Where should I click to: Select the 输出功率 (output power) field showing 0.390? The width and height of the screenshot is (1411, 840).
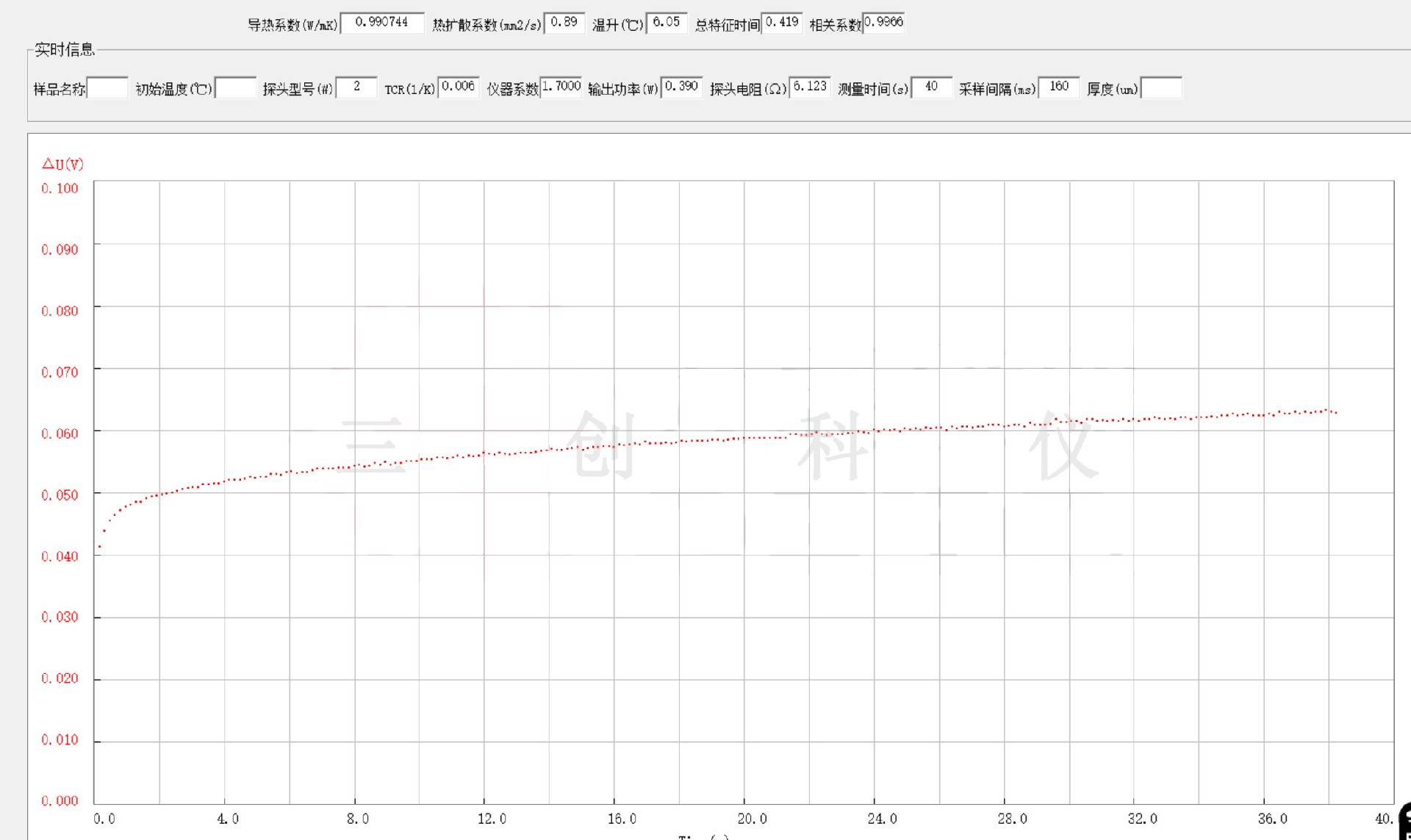pos(681,87)
